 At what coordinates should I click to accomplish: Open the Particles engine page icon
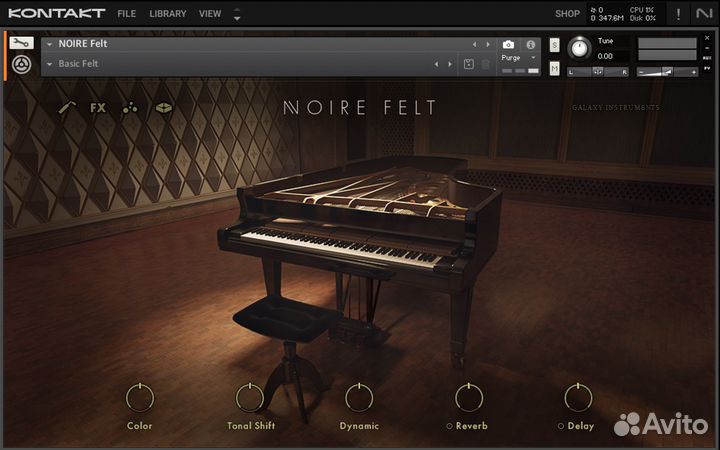point(130,108)
